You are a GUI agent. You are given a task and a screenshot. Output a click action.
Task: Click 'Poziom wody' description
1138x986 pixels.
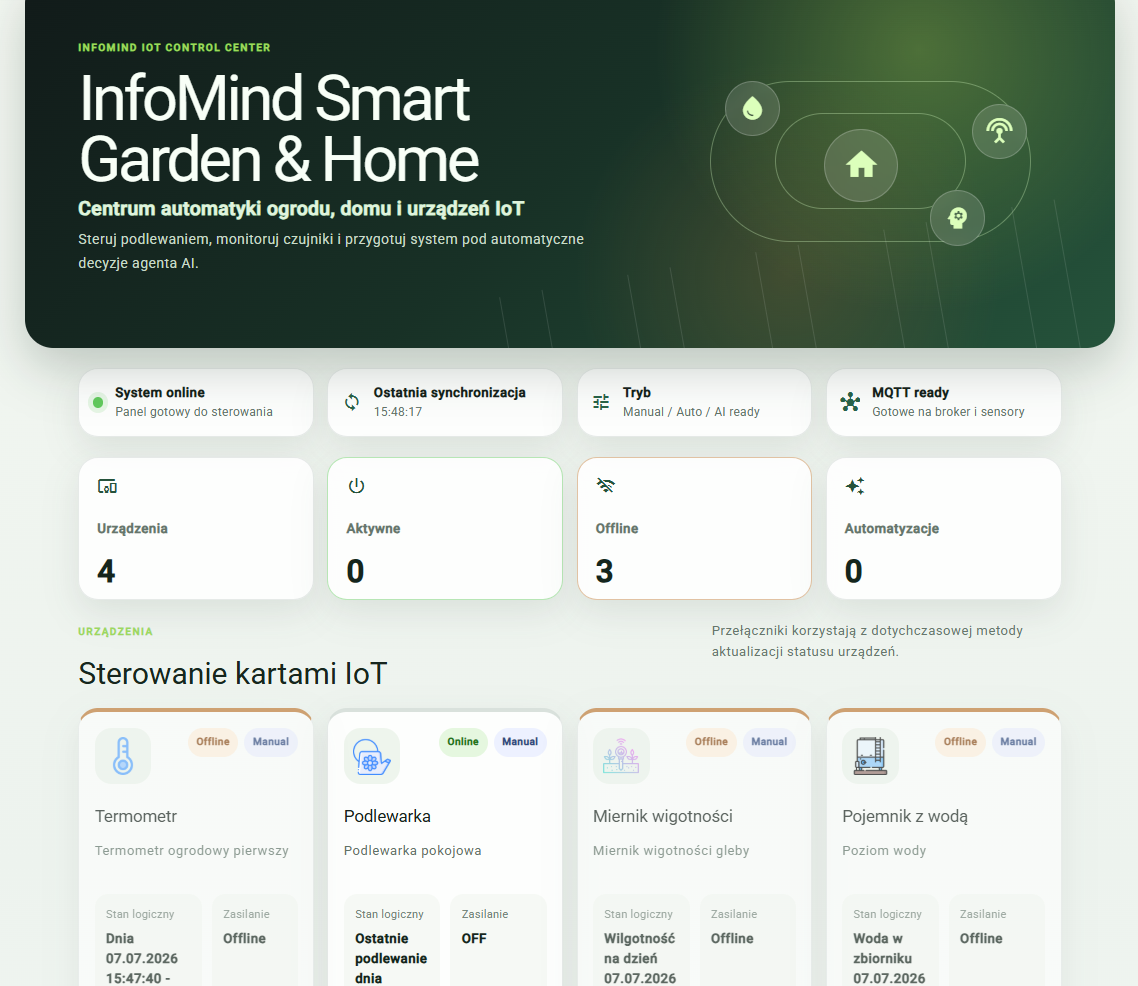884,850
